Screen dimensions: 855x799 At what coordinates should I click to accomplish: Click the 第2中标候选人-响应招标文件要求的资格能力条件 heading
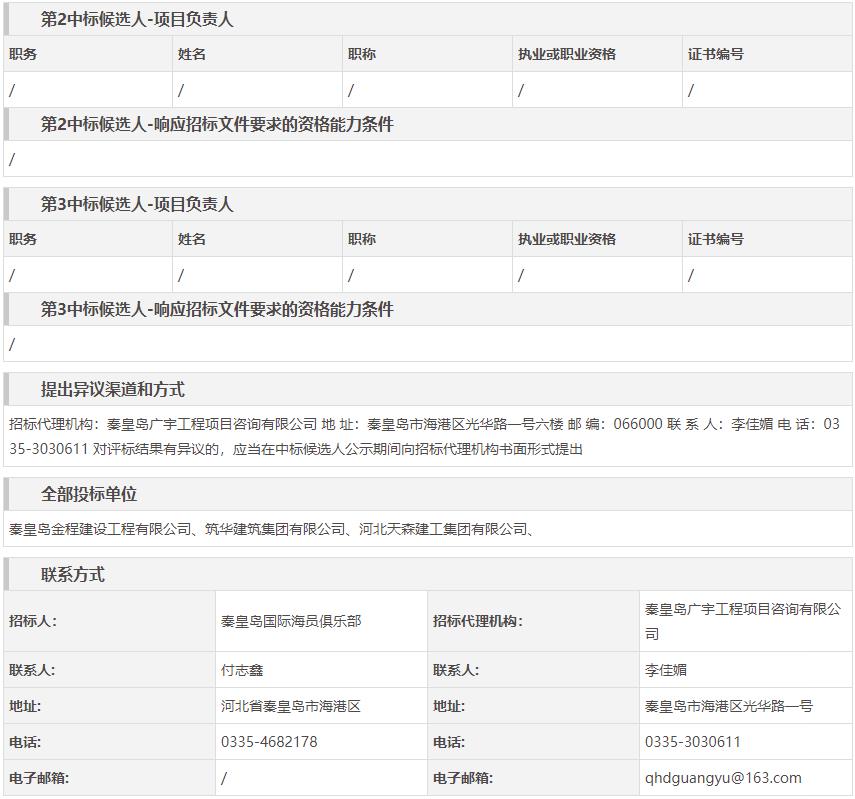(217, 125)
